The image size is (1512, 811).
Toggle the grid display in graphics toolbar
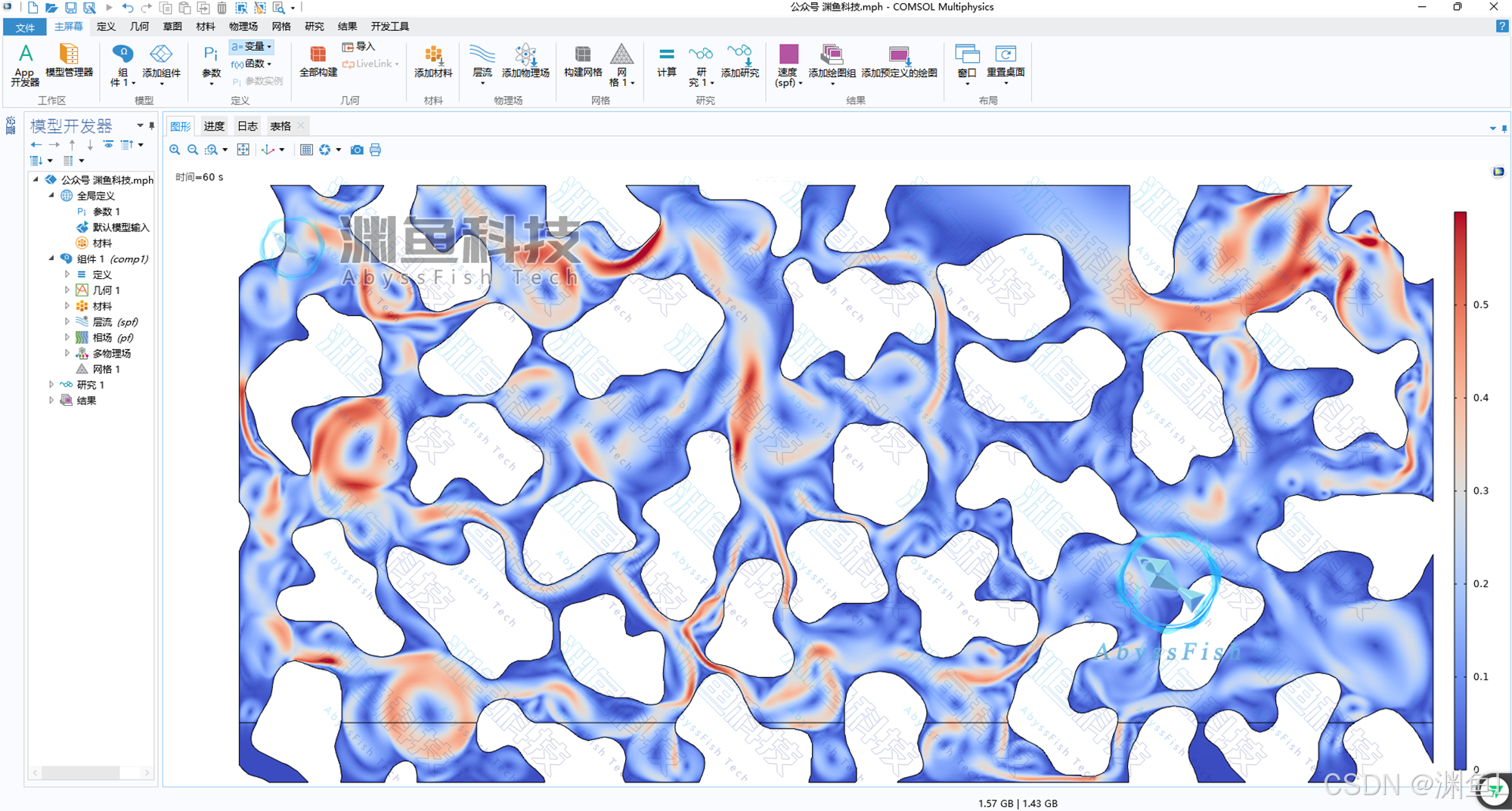coord(306,150)
